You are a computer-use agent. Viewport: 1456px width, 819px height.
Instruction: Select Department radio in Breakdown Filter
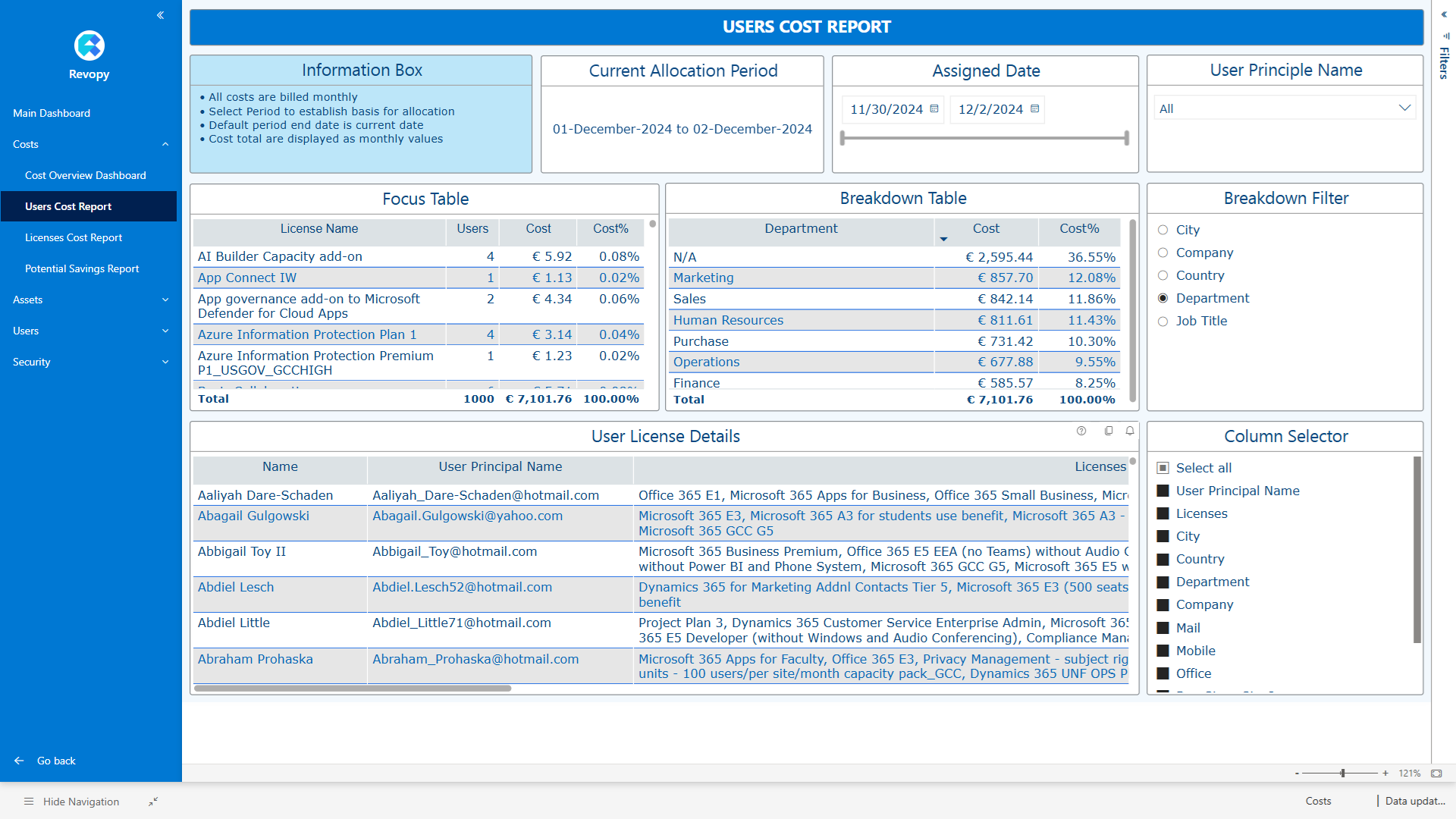[x=1163, y=298]
